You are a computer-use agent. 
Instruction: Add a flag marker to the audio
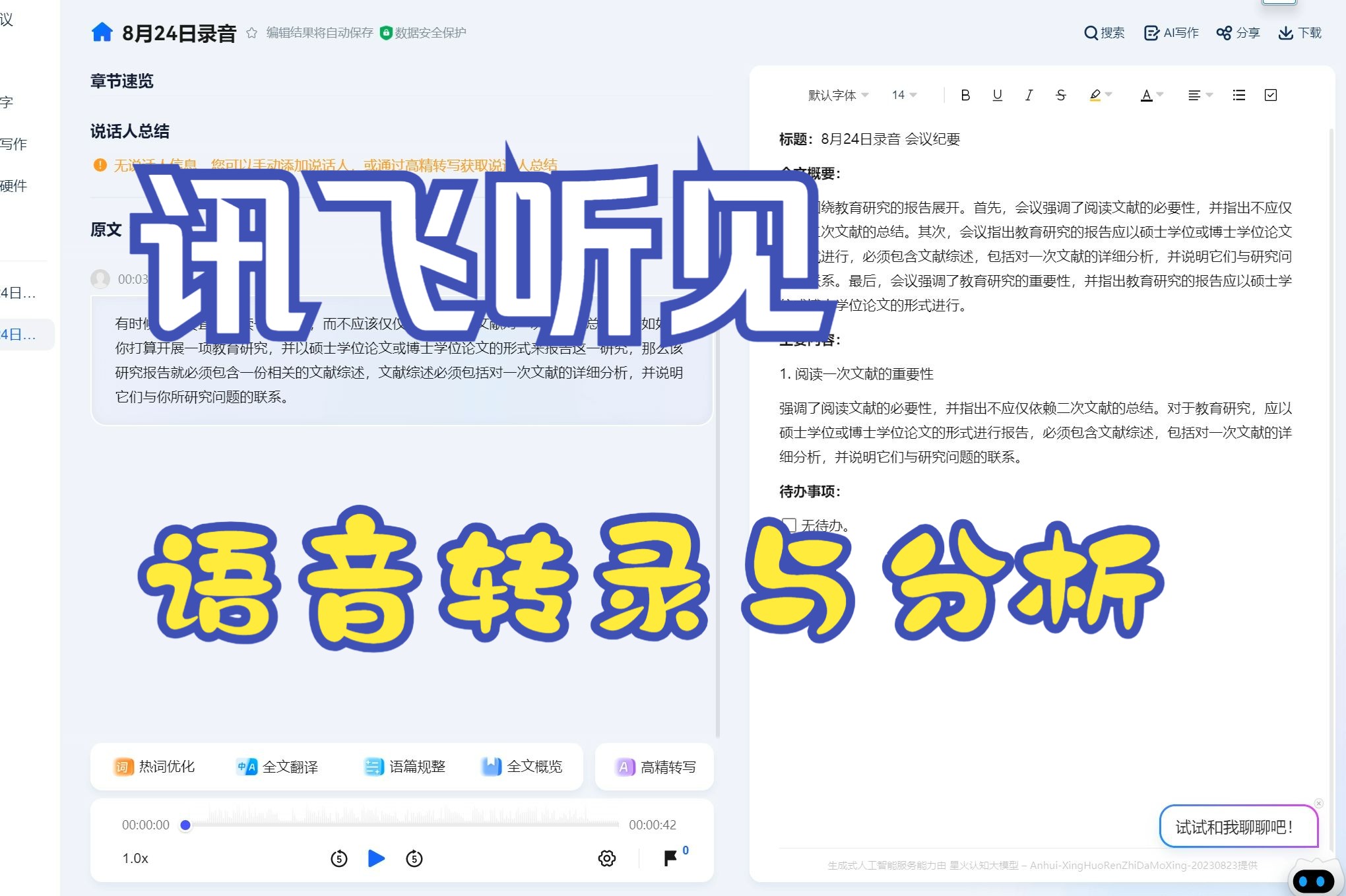click(x=670, y=858)
